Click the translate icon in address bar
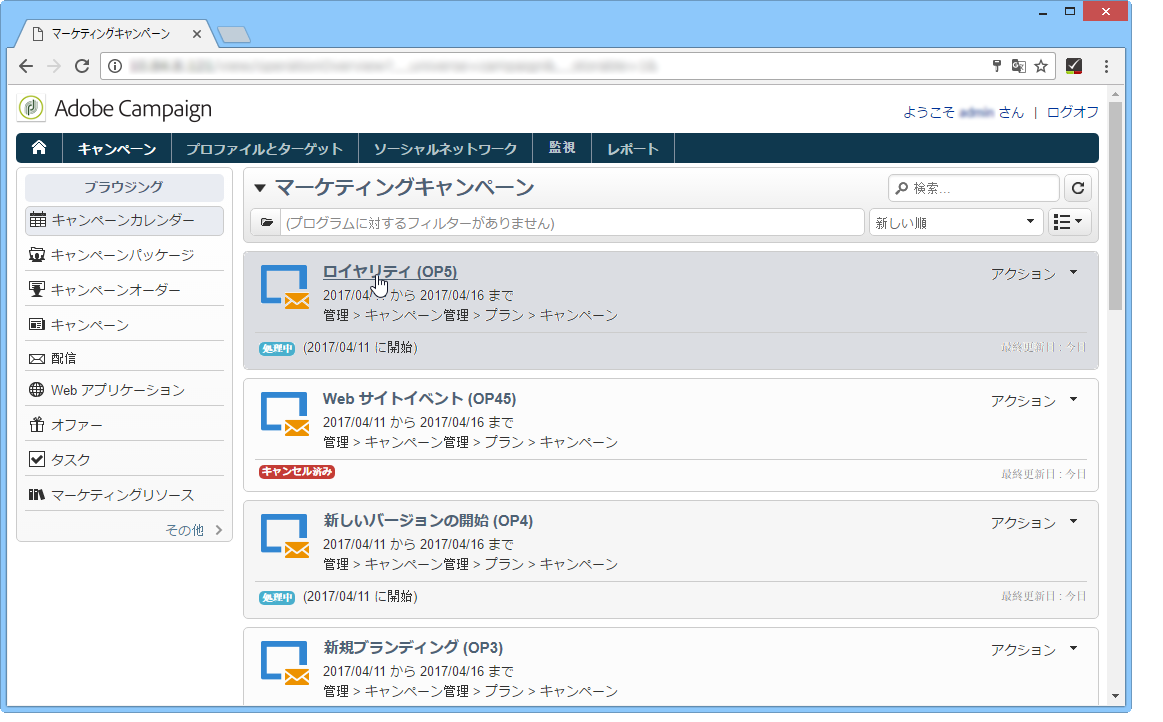 tap(1018, 66)
